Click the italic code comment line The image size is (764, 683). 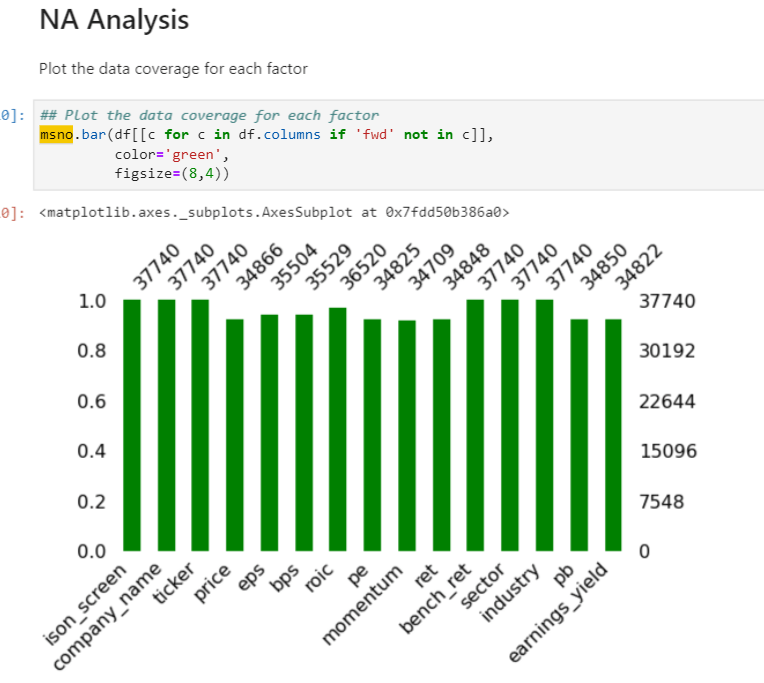(x=209, y=116)
